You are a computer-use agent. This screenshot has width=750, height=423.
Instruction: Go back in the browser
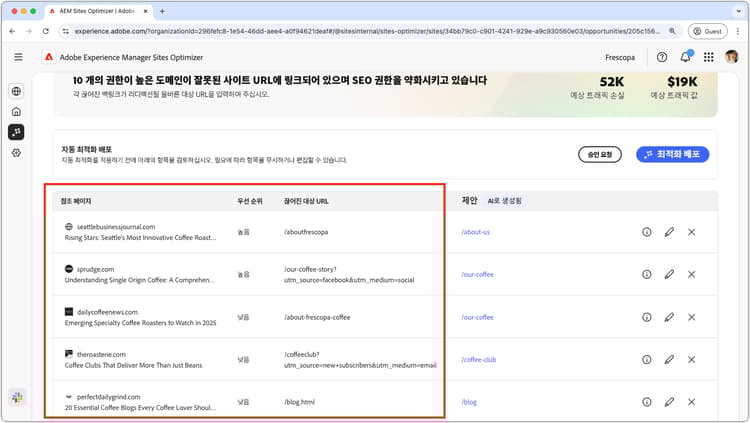(12, 31)
